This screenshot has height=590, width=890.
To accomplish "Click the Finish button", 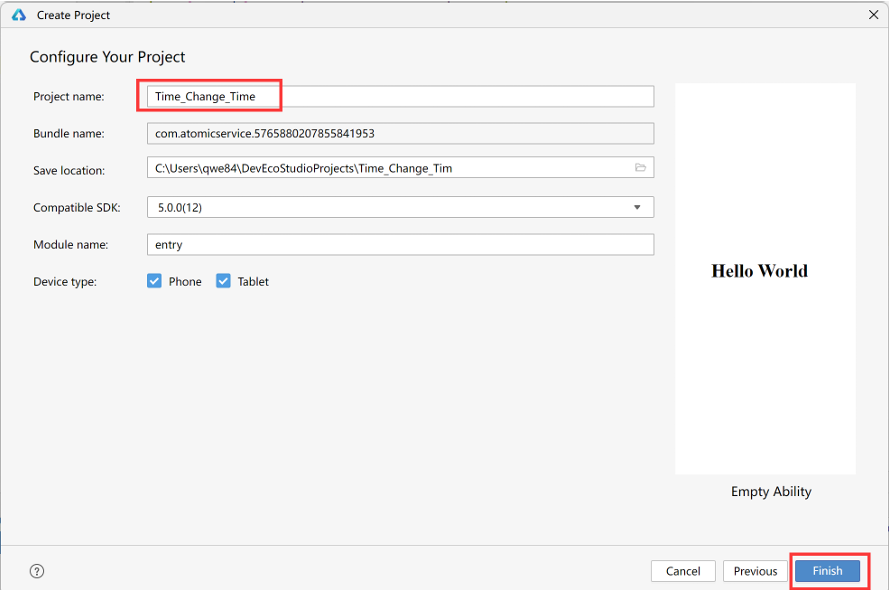I will 827,571.
